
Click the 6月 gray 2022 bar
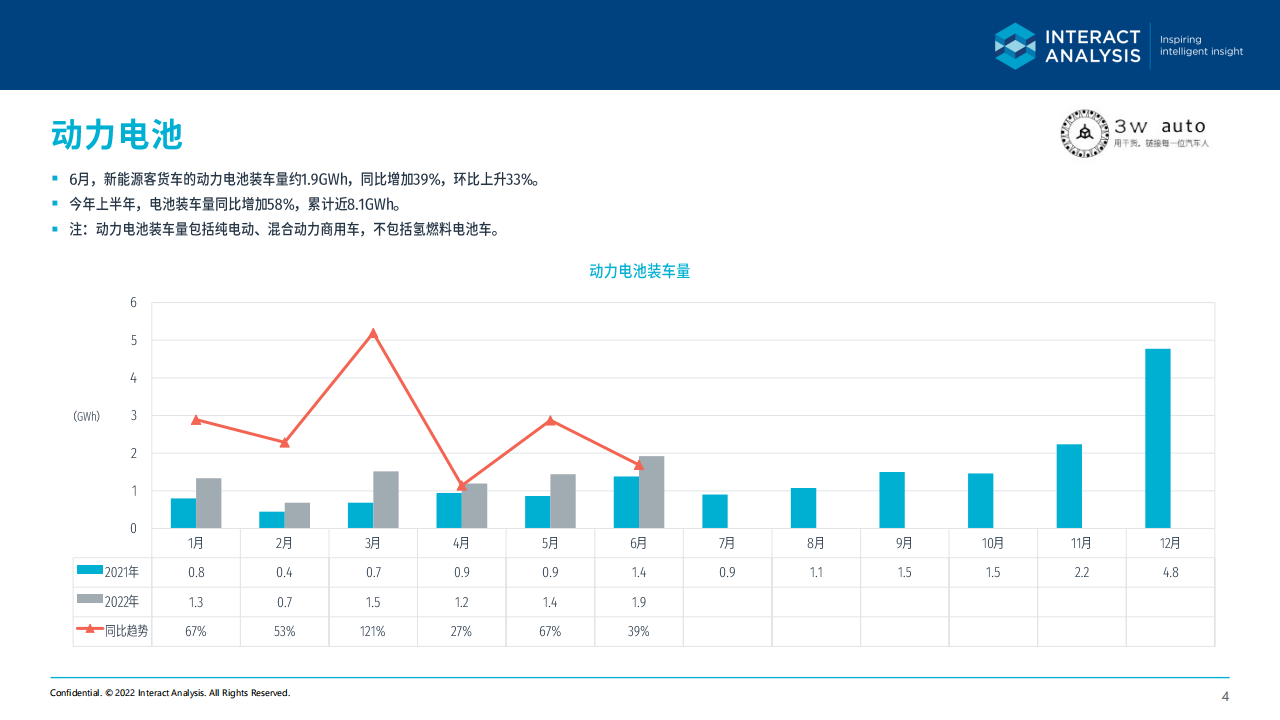[x=651, y=492]
